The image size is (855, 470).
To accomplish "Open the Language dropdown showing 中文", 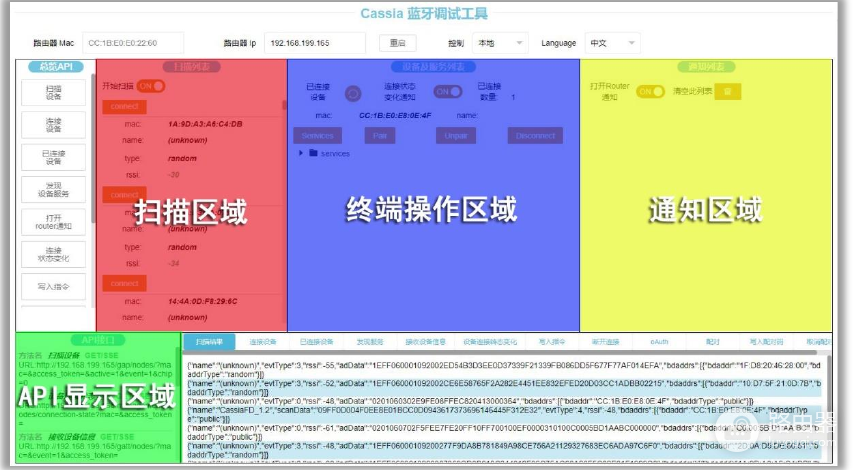I will (x=612, y=43).
